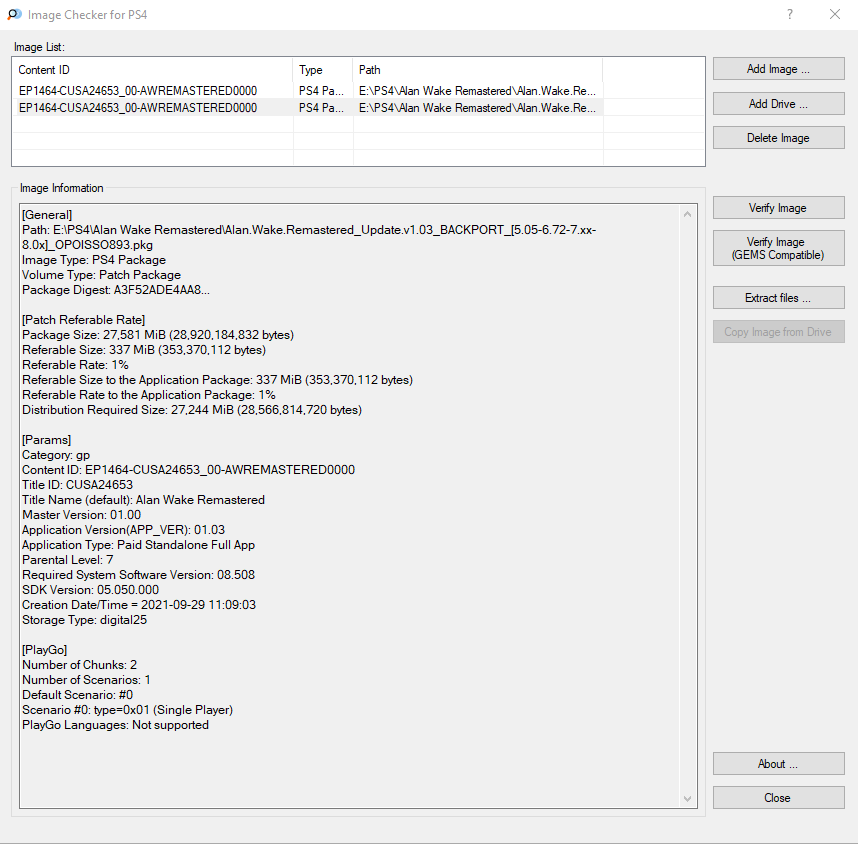Click the Title ID: CUSA24653 line
The width and height of the screenshot is (858, 844).
(x=77, y=485)
